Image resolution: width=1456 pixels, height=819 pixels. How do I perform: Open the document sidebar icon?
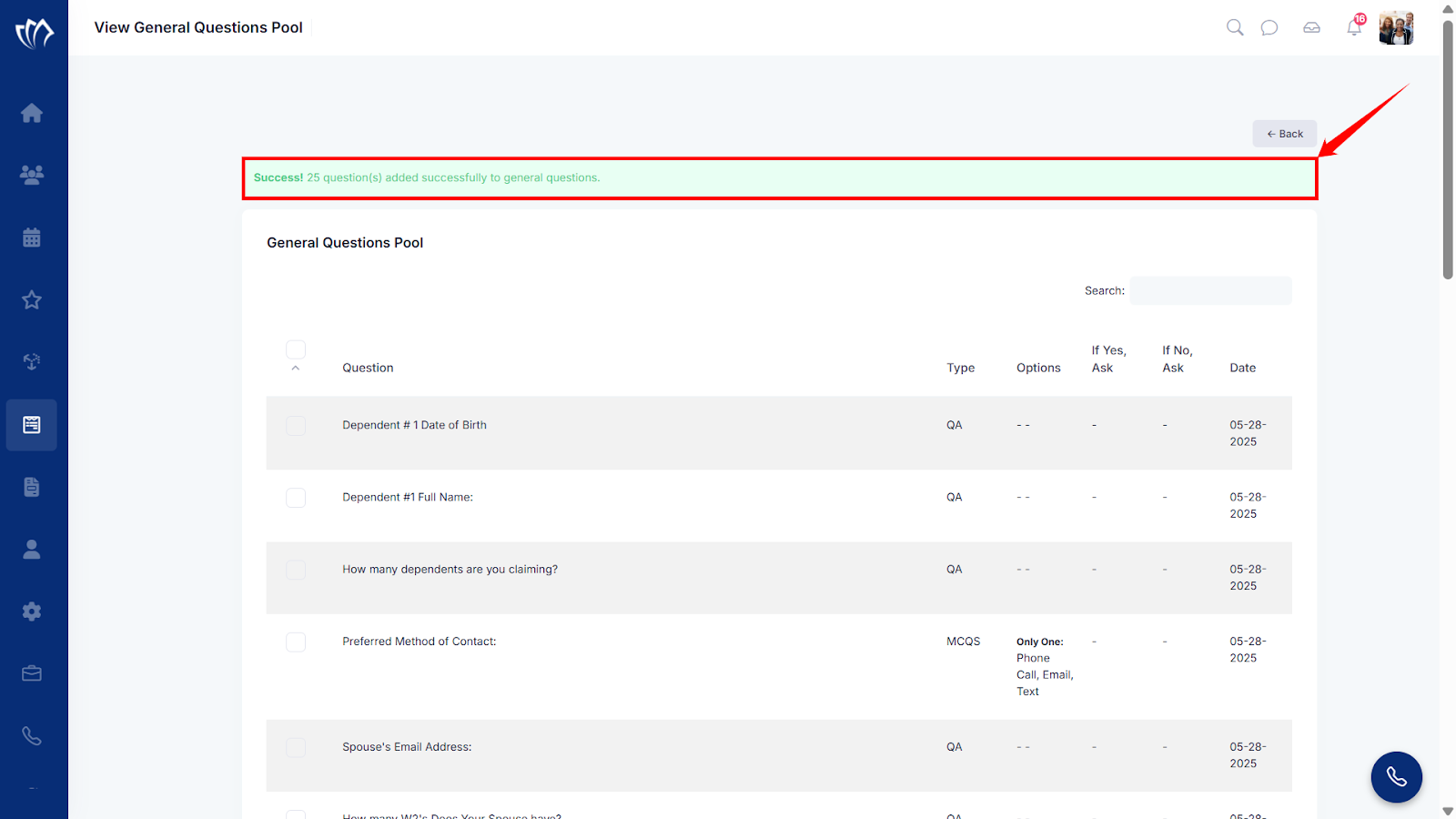32,487
